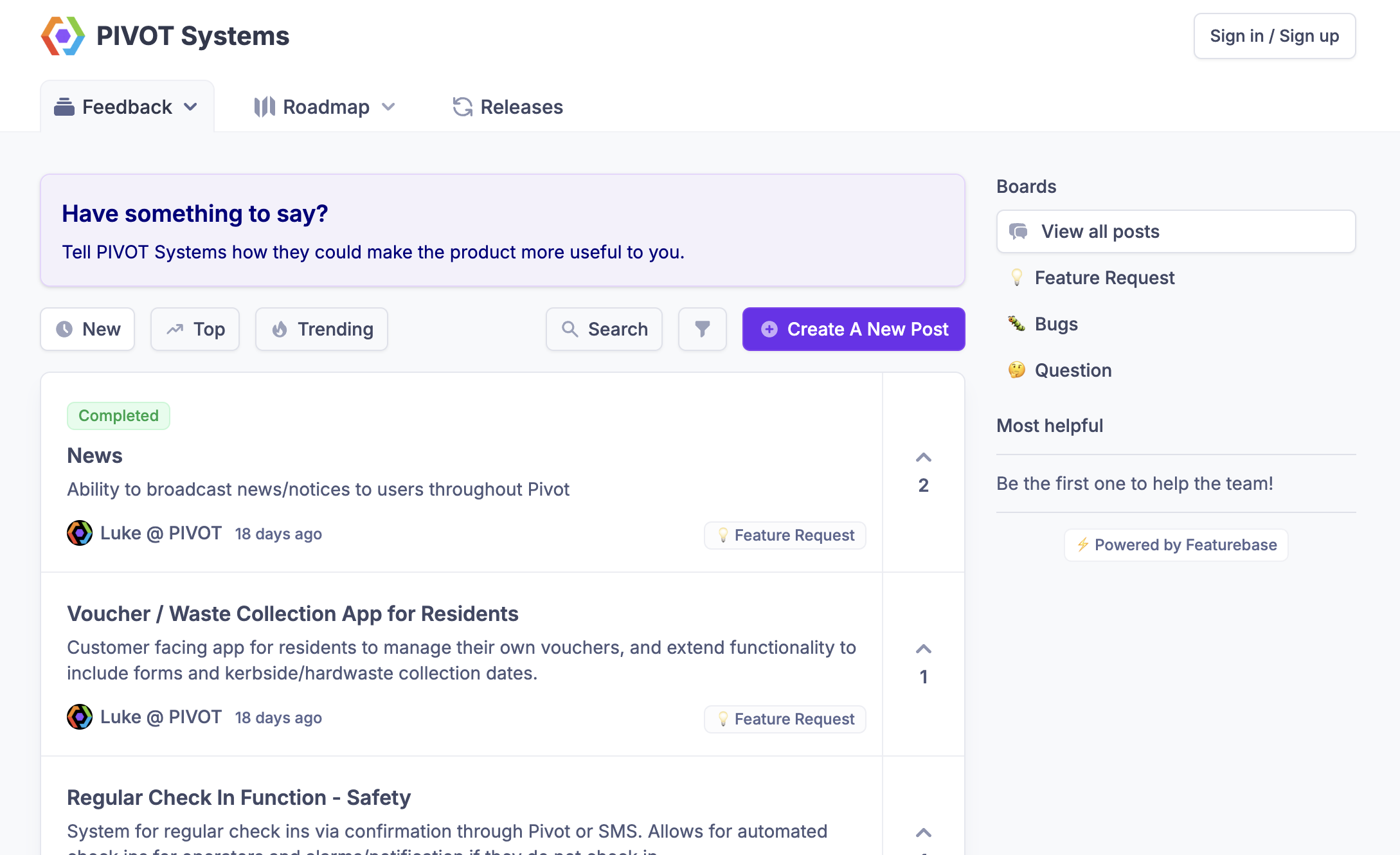Select View all posts board
The image size is (1400, 855).
click(x=1175, y=231)
